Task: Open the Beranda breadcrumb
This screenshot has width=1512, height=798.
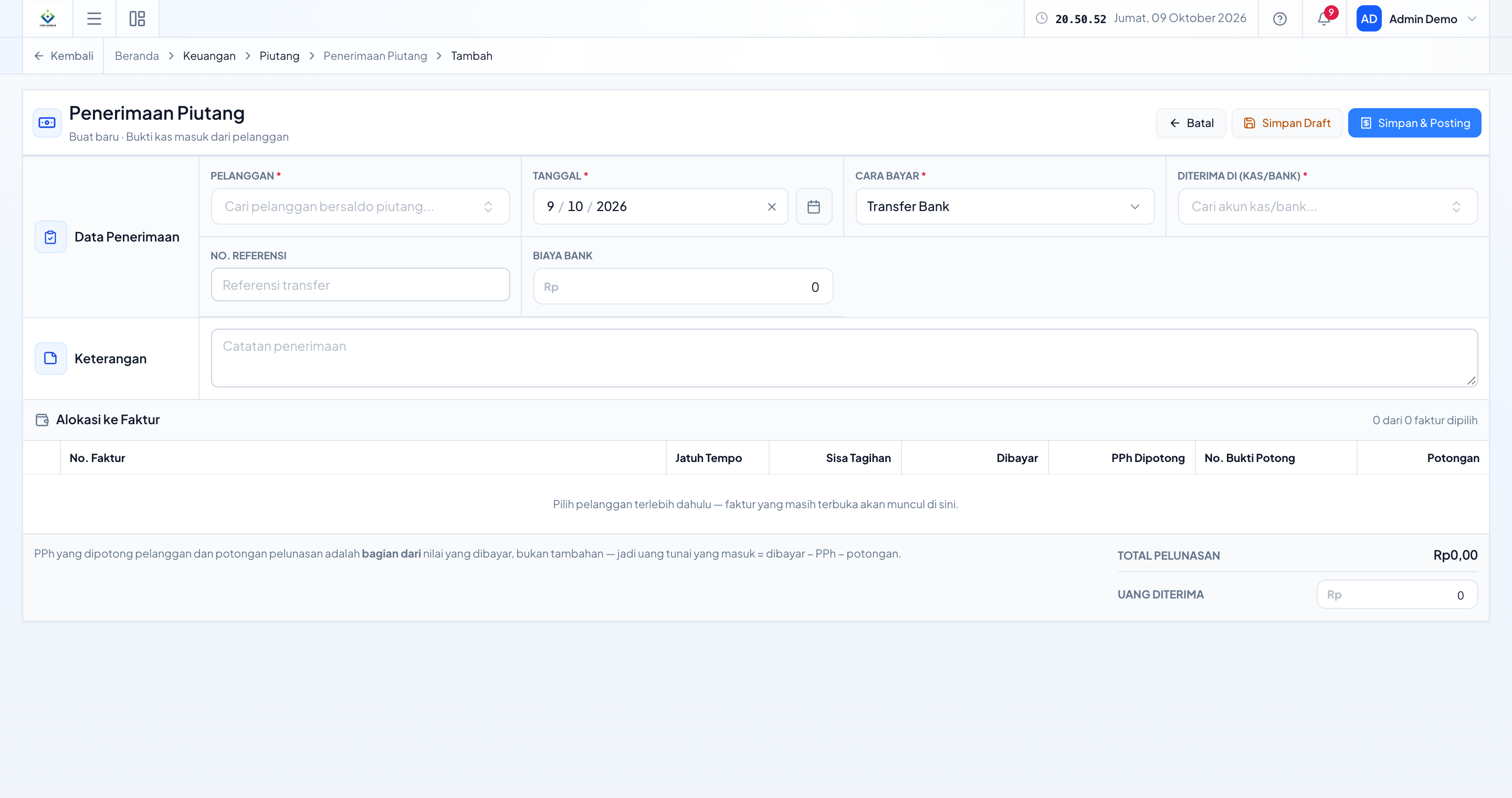Action: tap(136, 56)
